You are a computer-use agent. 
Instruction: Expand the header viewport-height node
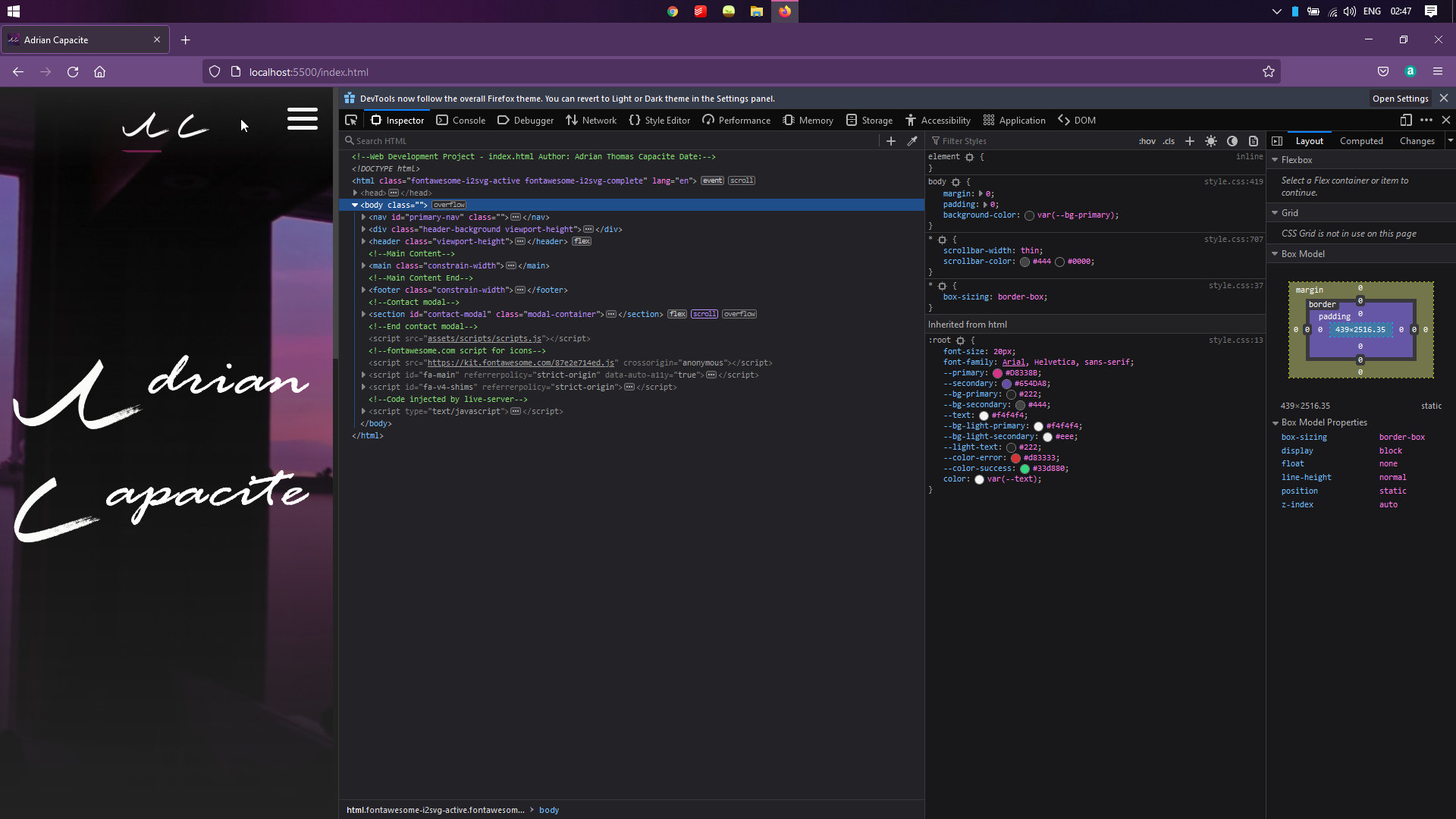(x=364, y=242)
